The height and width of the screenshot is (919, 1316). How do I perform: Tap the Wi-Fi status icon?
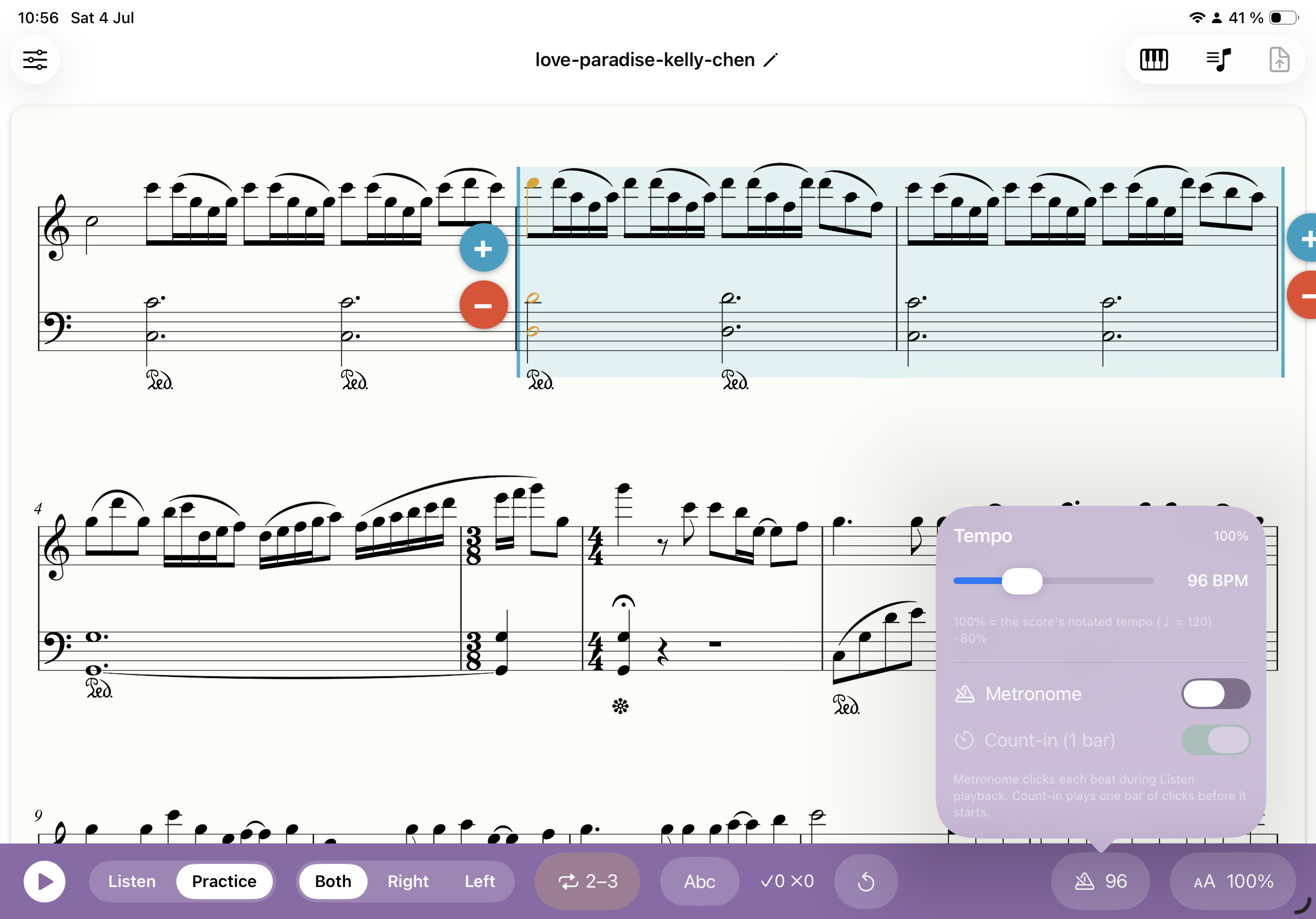tap(1197, 18)
